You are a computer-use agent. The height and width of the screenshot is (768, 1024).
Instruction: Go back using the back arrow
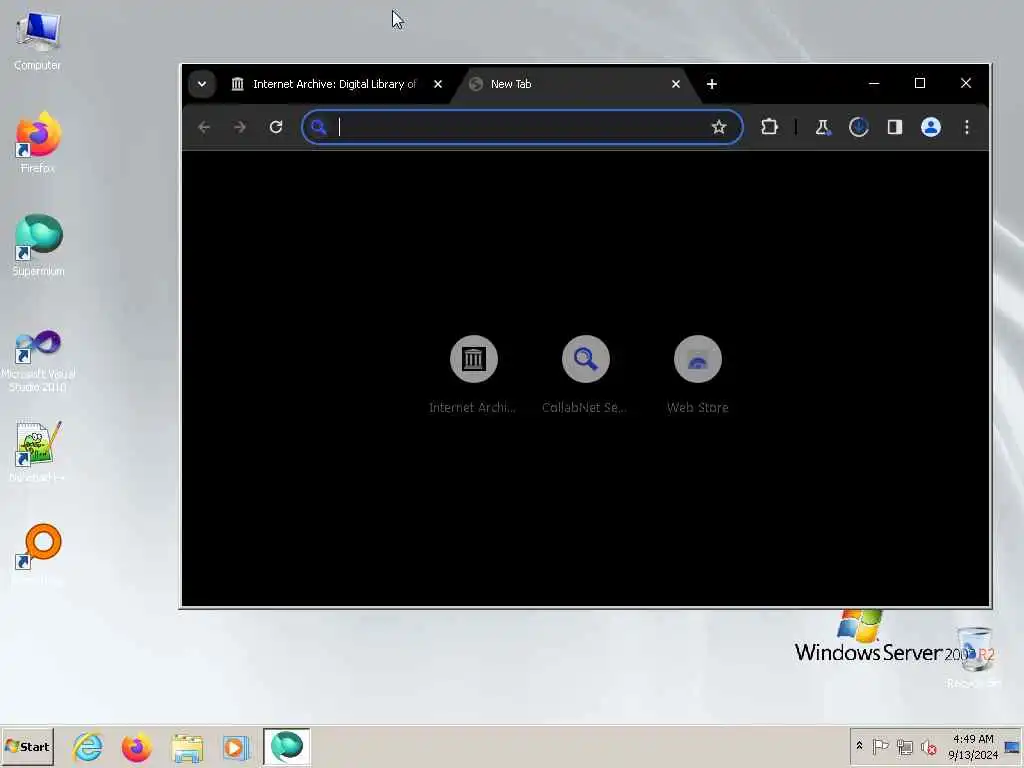coord(204,127)
